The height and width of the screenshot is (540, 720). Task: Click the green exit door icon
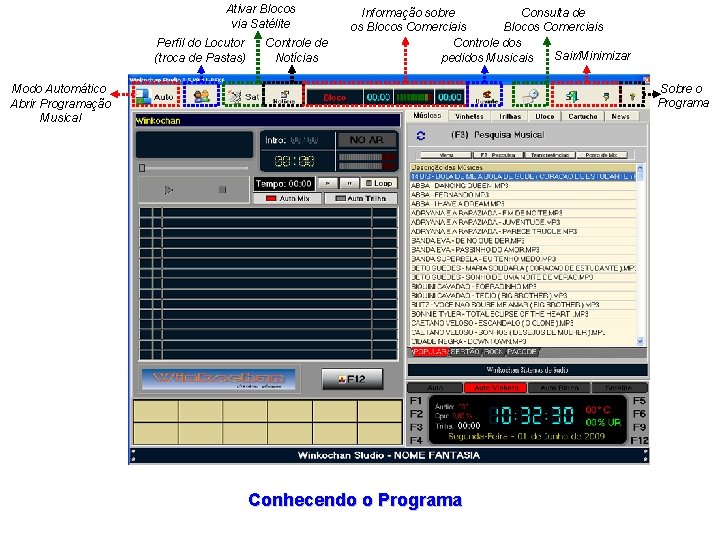pyautogui.click(x=572, y=96)
